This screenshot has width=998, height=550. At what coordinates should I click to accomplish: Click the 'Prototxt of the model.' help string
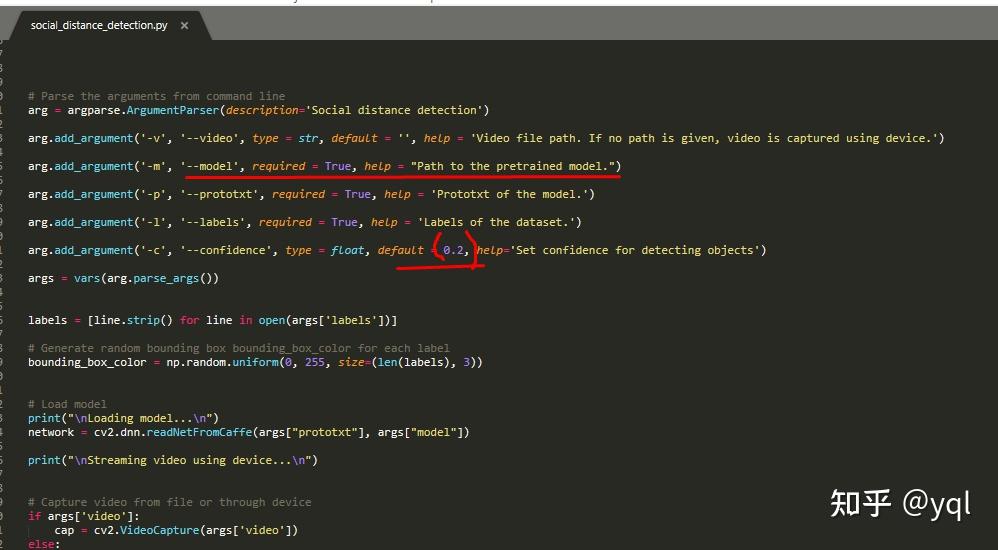pos(510,194)
